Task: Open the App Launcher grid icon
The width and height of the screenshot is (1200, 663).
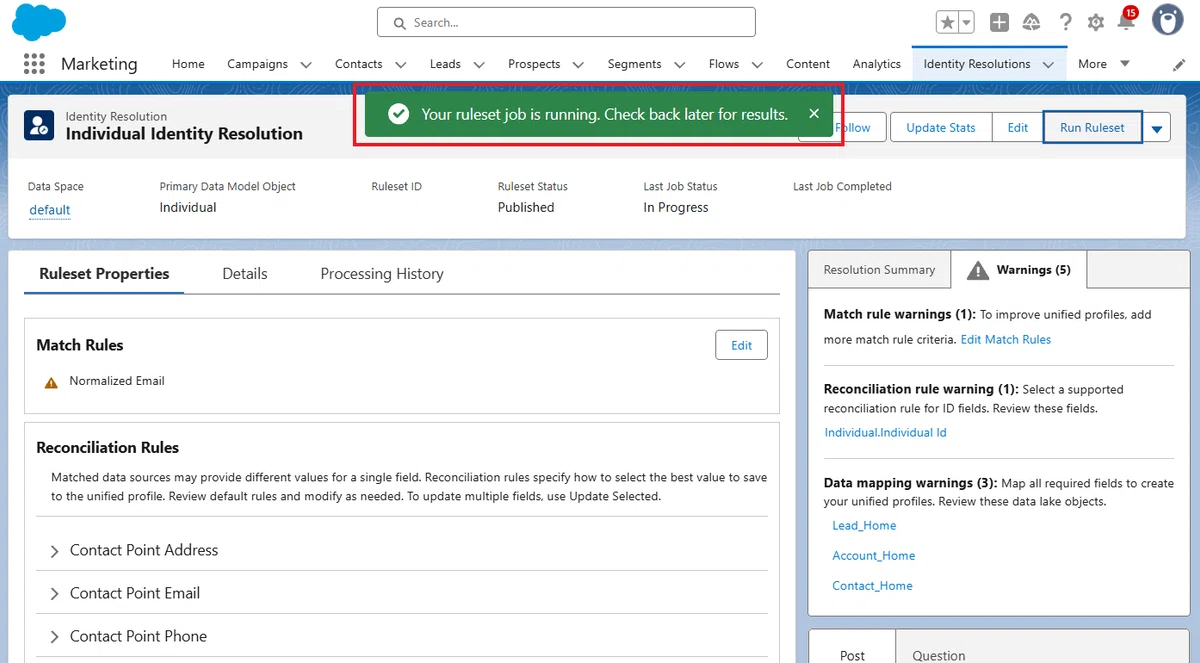Action: 34,64
